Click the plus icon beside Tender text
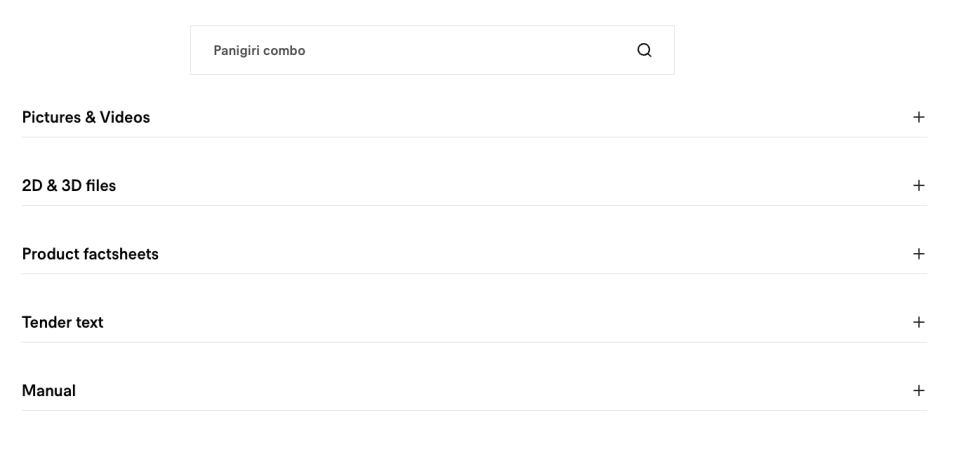 [919, 322]
